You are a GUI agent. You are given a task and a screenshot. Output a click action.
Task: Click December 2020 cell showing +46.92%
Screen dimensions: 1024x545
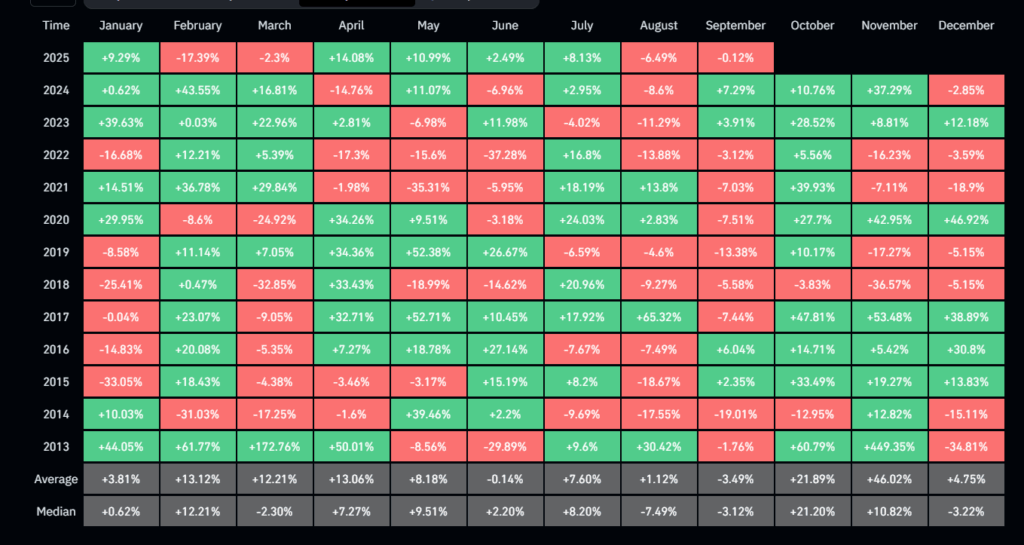click(966, 218)
